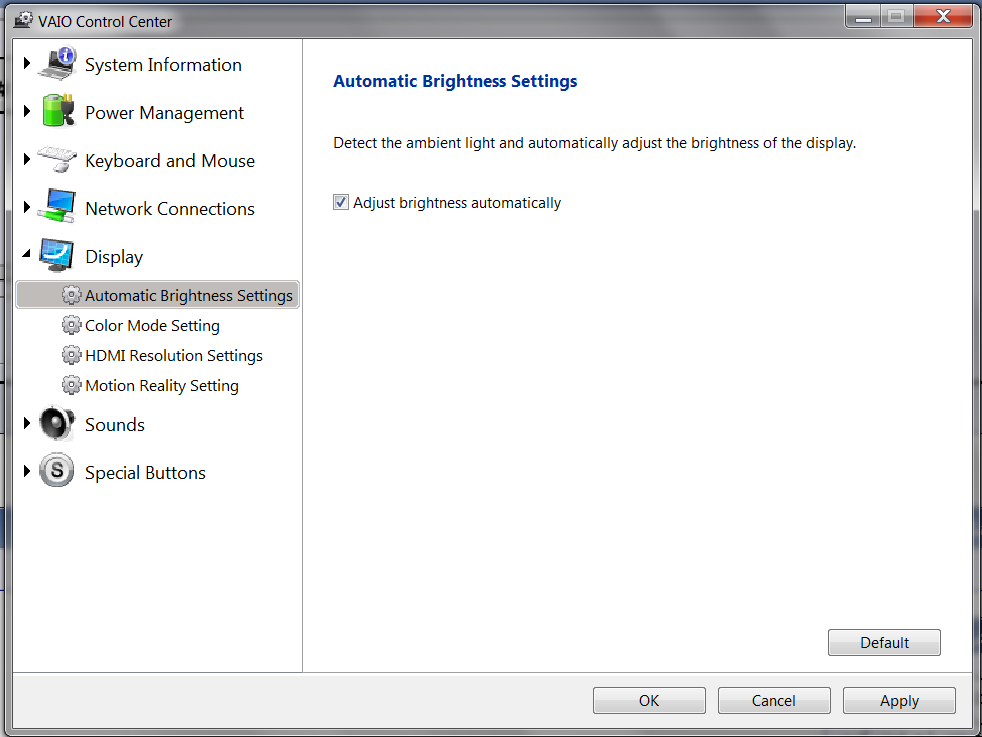
Task: Restore settings with the Default button
Action: [884, 642]
